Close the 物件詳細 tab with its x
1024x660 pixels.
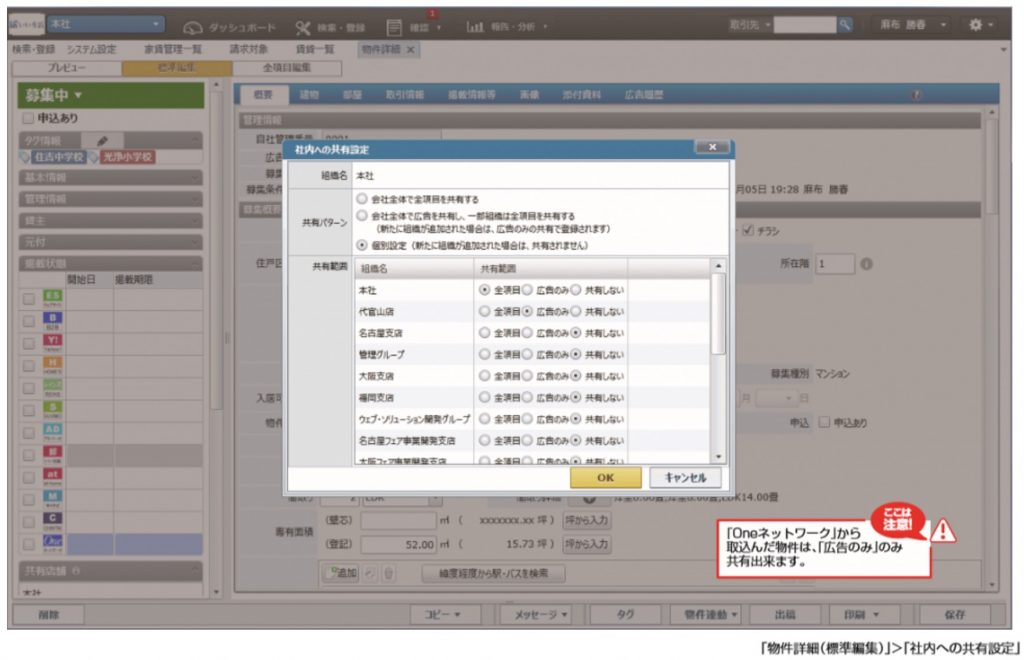pos(410,50)
